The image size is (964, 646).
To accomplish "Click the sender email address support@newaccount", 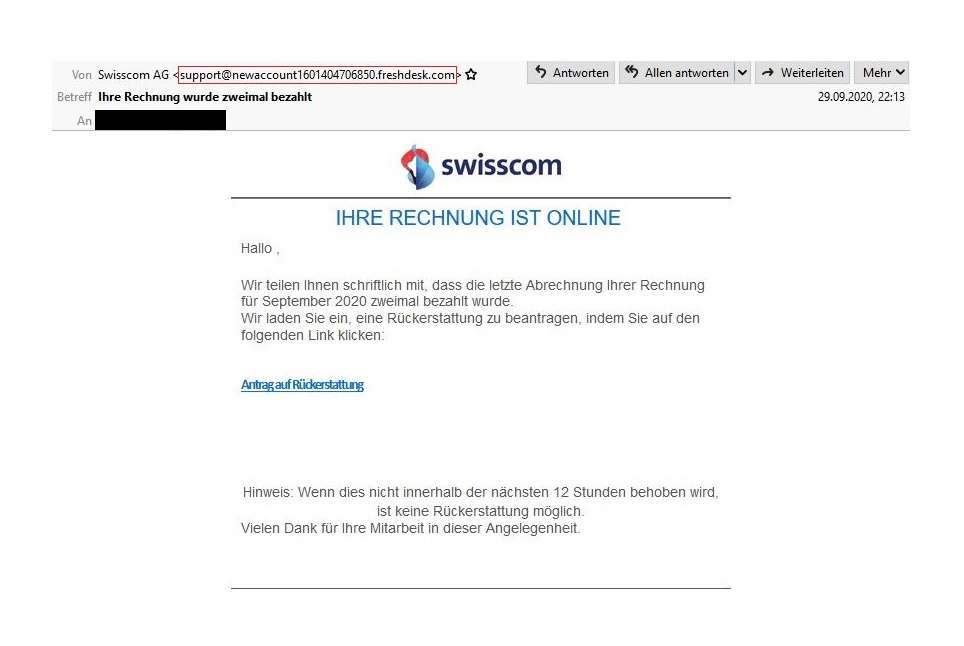I will (317, 74).
